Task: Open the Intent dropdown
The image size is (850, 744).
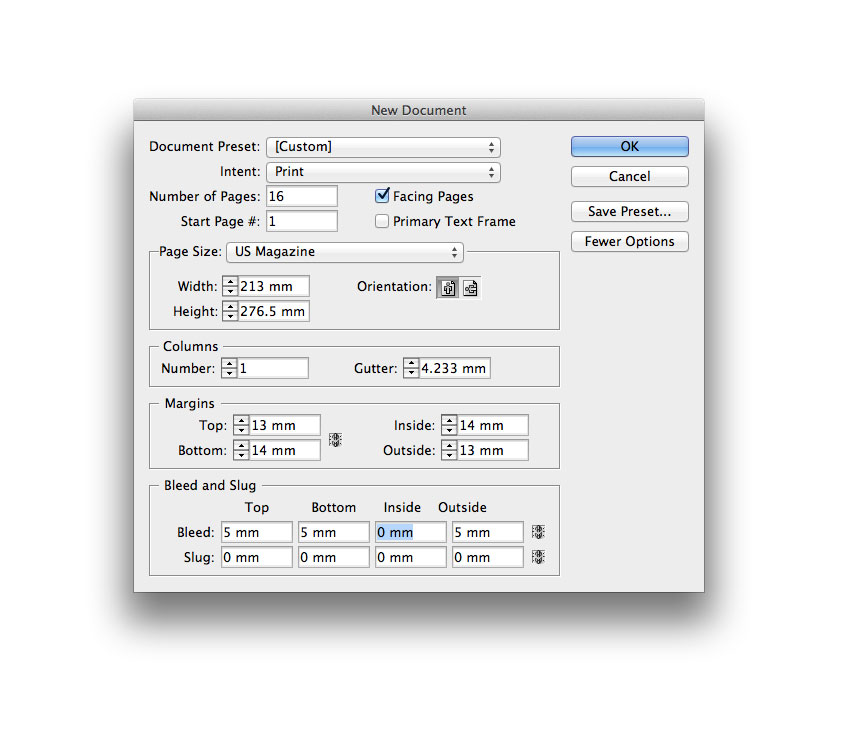Action: pyautogui.click(x=383, y=172)
